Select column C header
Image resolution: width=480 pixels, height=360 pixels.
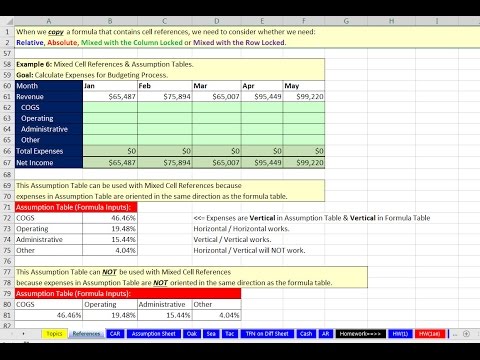(165, 21)
